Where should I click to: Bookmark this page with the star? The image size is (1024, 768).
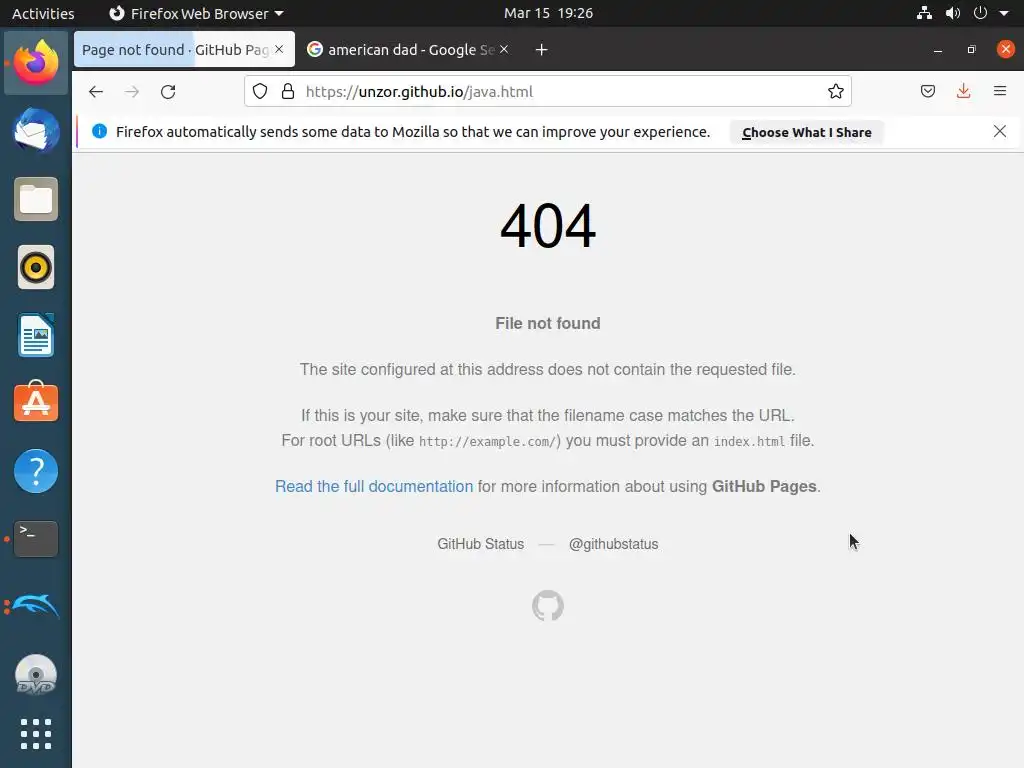pyautogui.click(x=835, y=91)
